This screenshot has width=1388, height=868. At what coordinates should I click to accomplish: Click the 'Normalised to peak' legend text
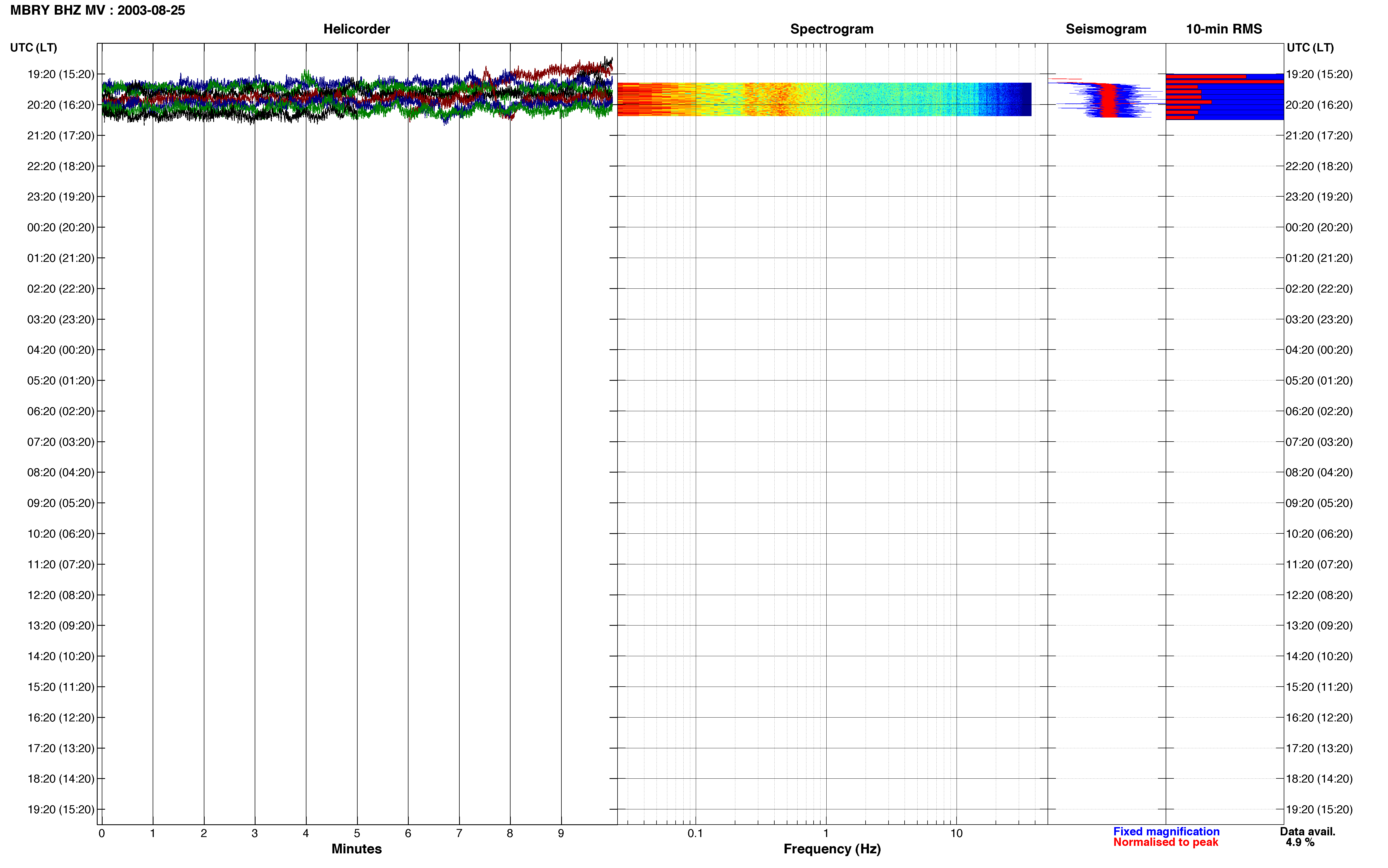click(1165, 842)
